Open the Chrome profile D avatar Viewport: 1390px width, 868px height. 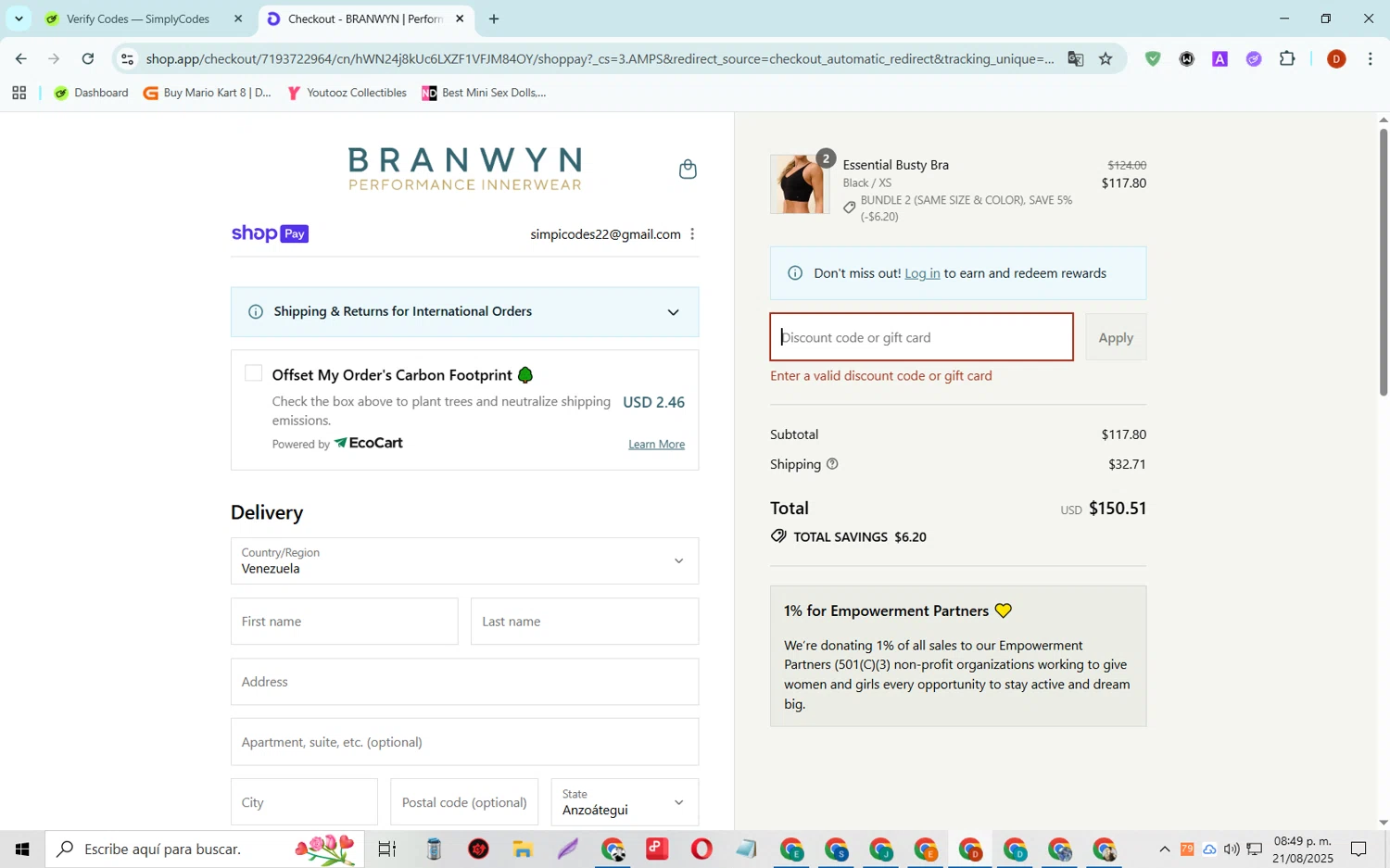[1336, 59]
